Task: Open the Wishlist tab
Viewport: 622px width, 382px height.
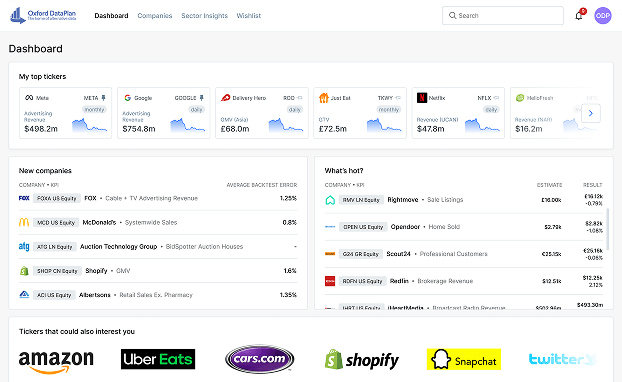Action: tap(249, 16)
